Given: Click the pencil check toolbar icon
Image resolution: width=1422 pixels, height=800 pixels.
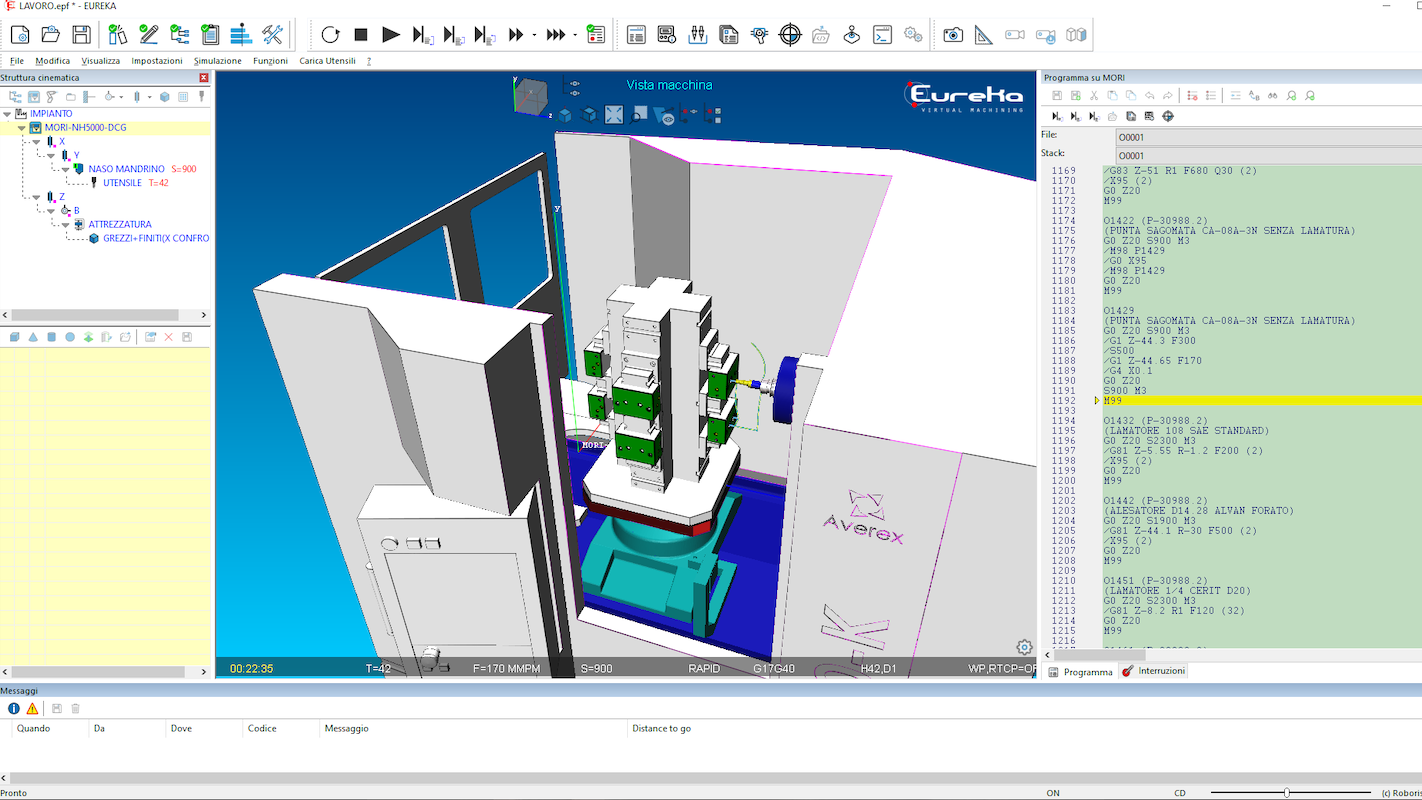Looking at the screenshot, I should pos(149,35).
